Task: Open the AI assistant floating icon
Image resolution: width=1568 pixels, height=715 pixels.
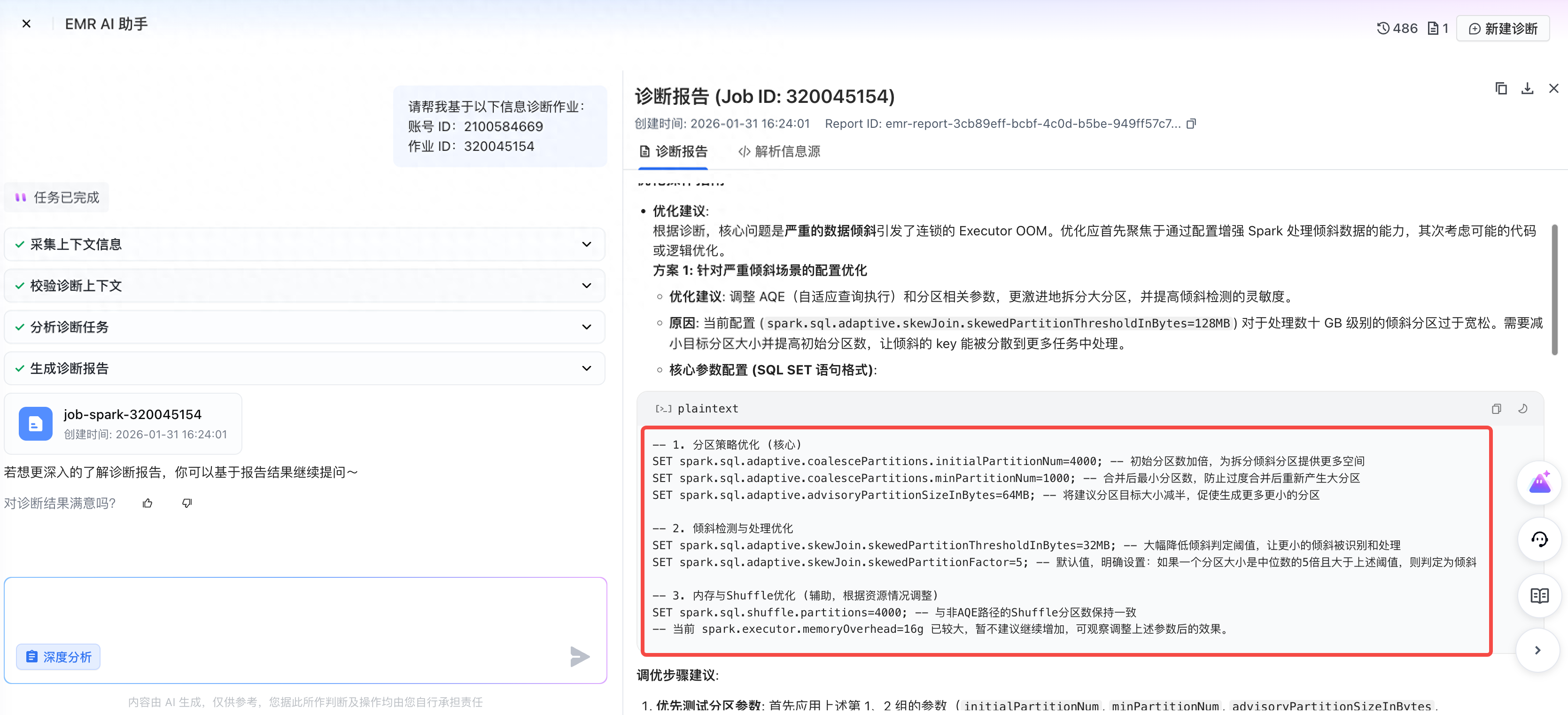Action: tap(1539, 483)
